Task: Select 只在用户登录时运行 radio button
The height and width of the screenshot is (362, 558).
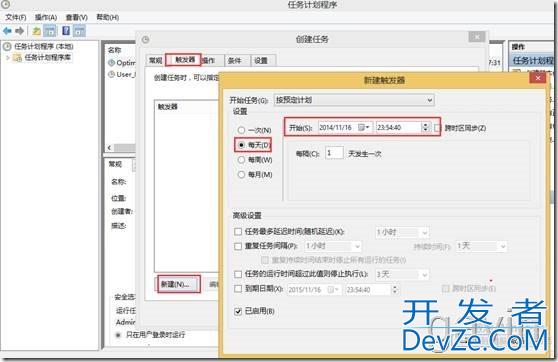Action: coord(118,335)
